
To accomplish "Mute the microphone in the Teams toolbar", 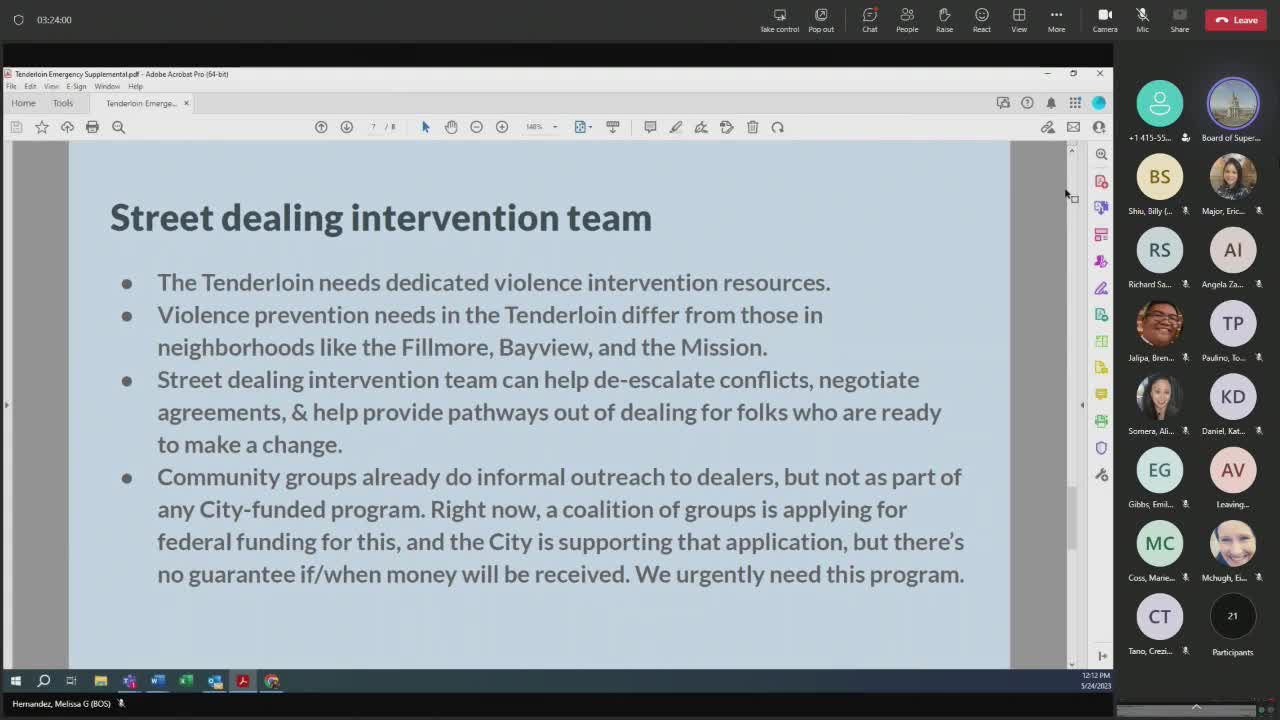I will [1142, 20].
